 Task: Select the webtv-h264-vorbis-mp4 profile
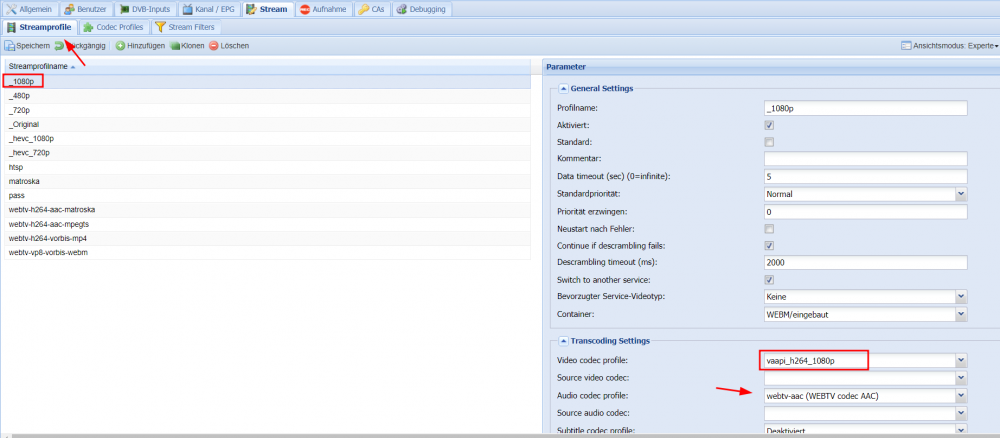click(267, 238)
